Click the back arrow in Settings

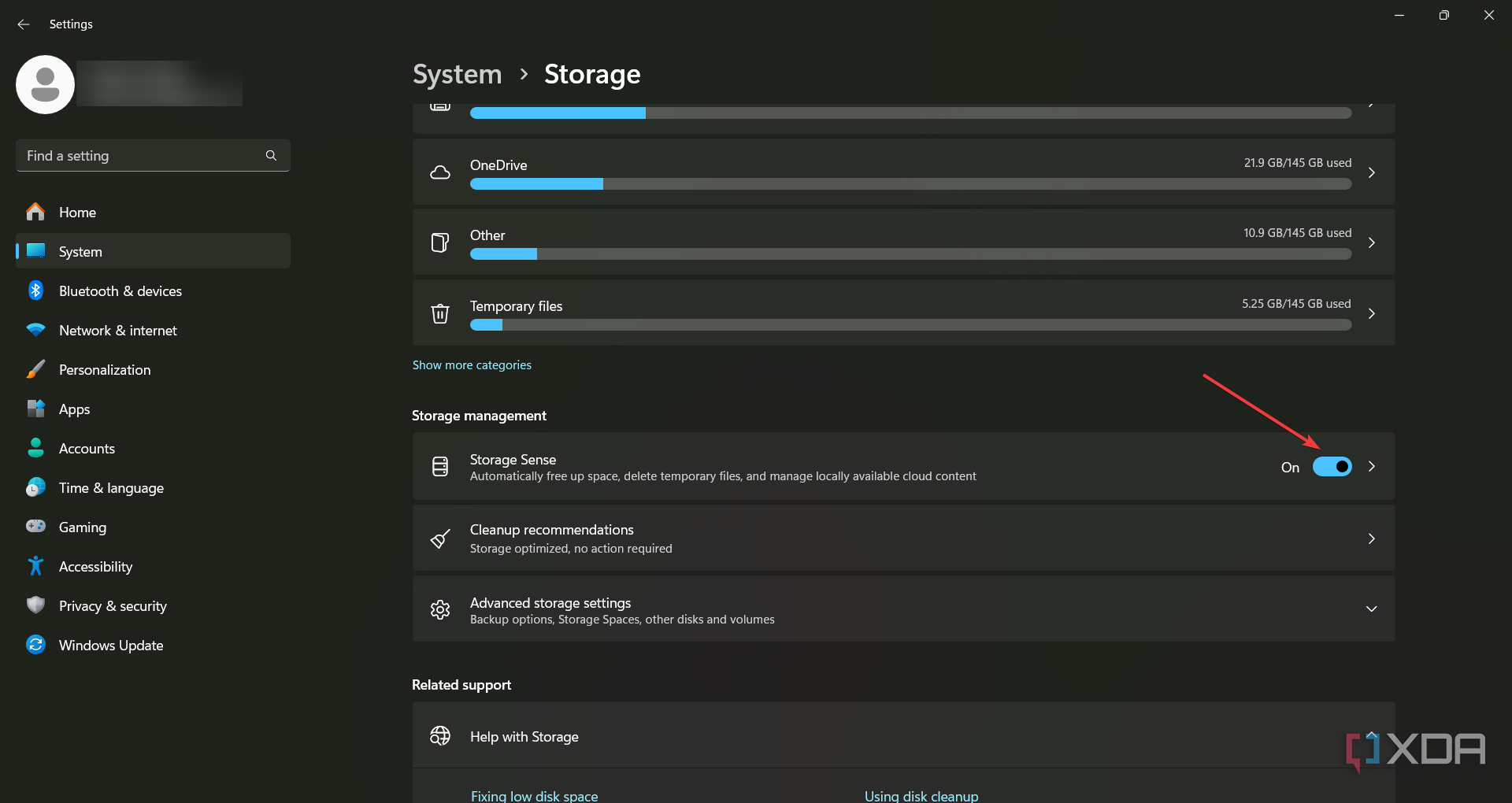[24, 24]
